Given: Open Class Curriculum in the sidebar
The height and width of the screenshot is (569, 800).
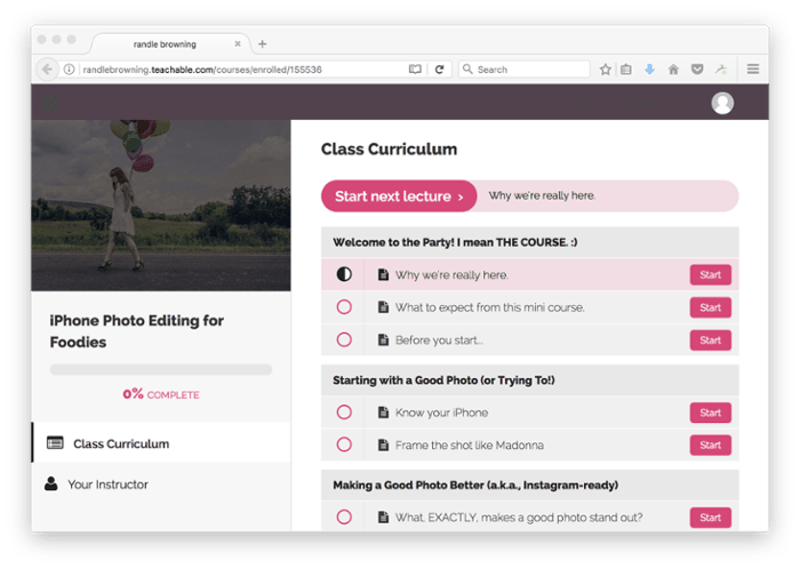Looking at the screenshot, I should (161, 443).
